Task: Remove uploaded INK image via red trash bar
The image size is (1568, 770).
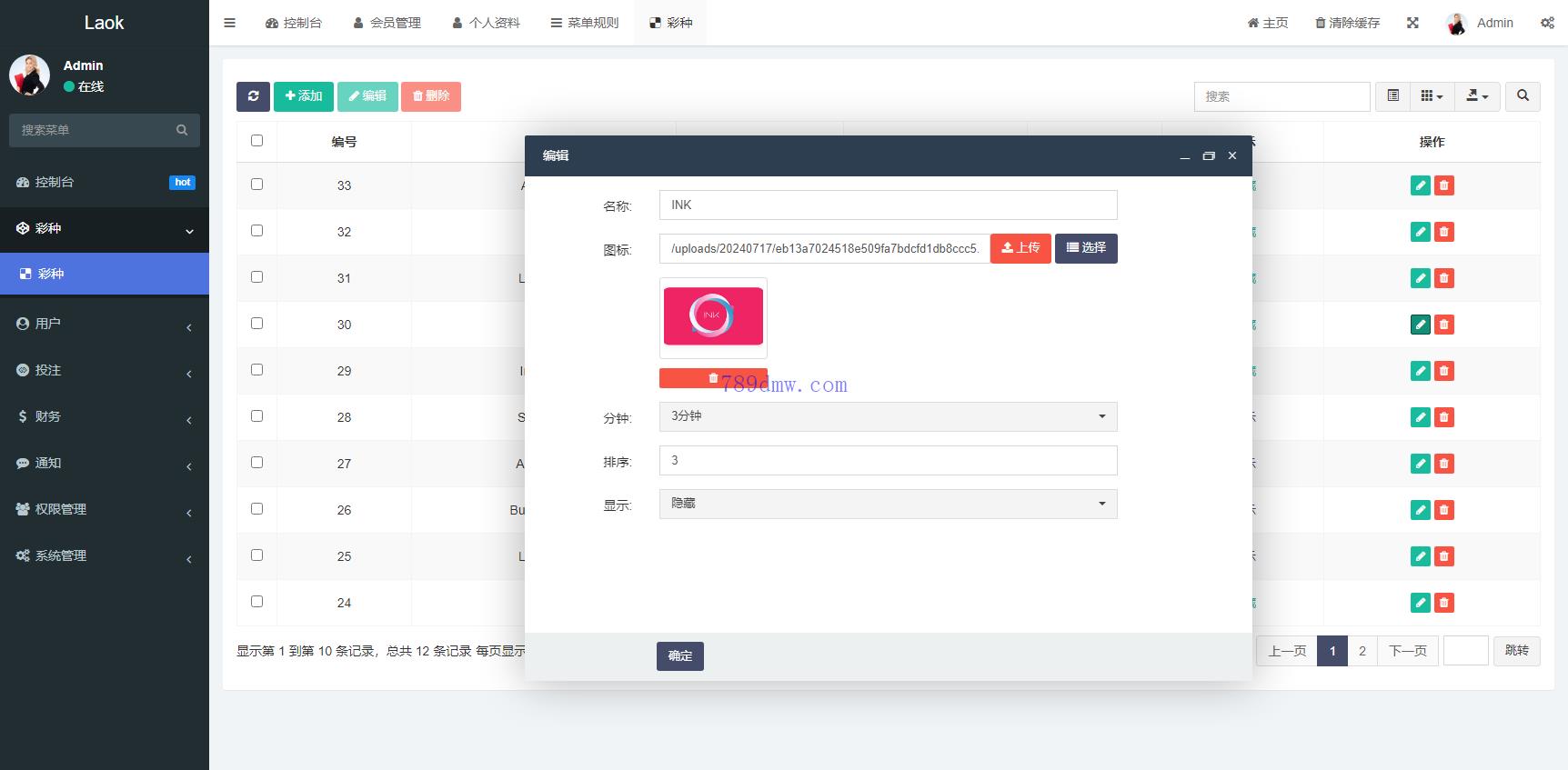Action: 713,378
